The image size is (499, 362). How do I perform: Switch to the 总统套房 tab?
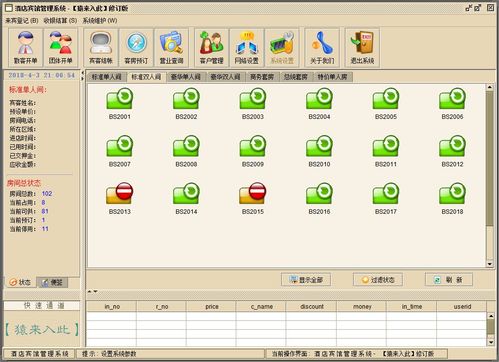296,77
